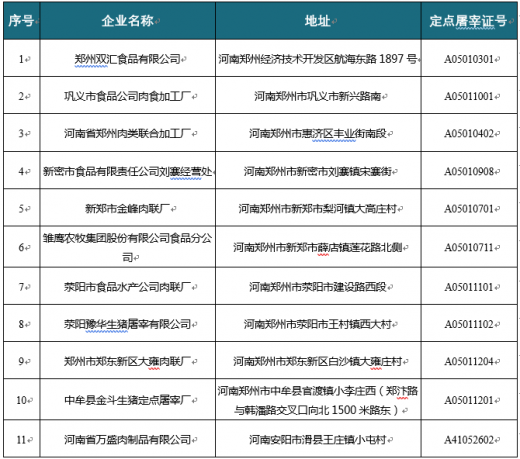Screen dimensions: 520x459
Task: Select the cell 郑州双汇食品有限公司
Action: click(x=128, y=59)
